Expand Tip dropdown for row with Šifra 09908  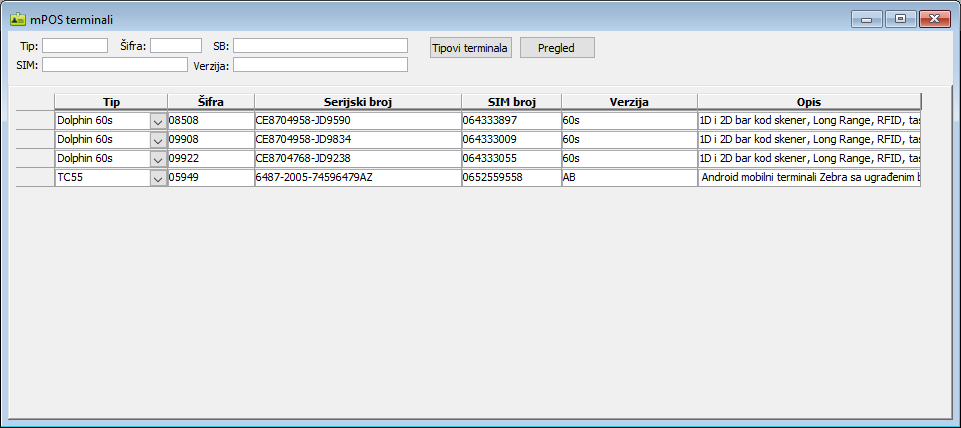coord(158,139)
